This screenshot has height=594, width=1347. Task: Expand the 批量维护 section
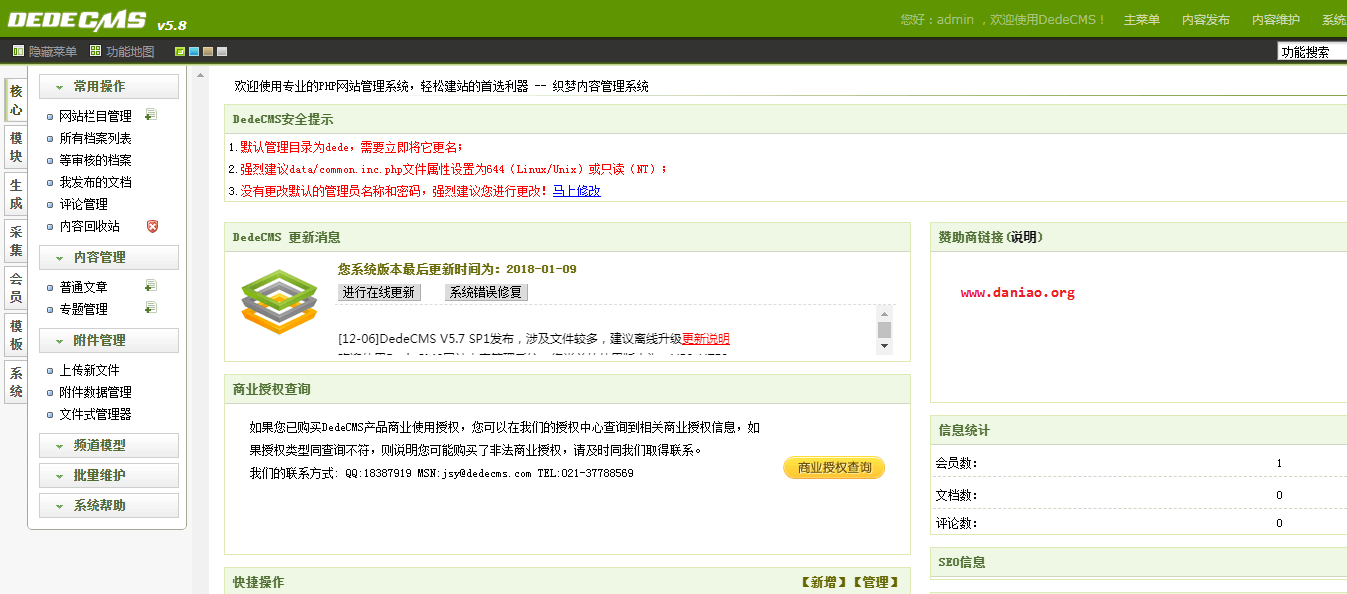(109, 476)
